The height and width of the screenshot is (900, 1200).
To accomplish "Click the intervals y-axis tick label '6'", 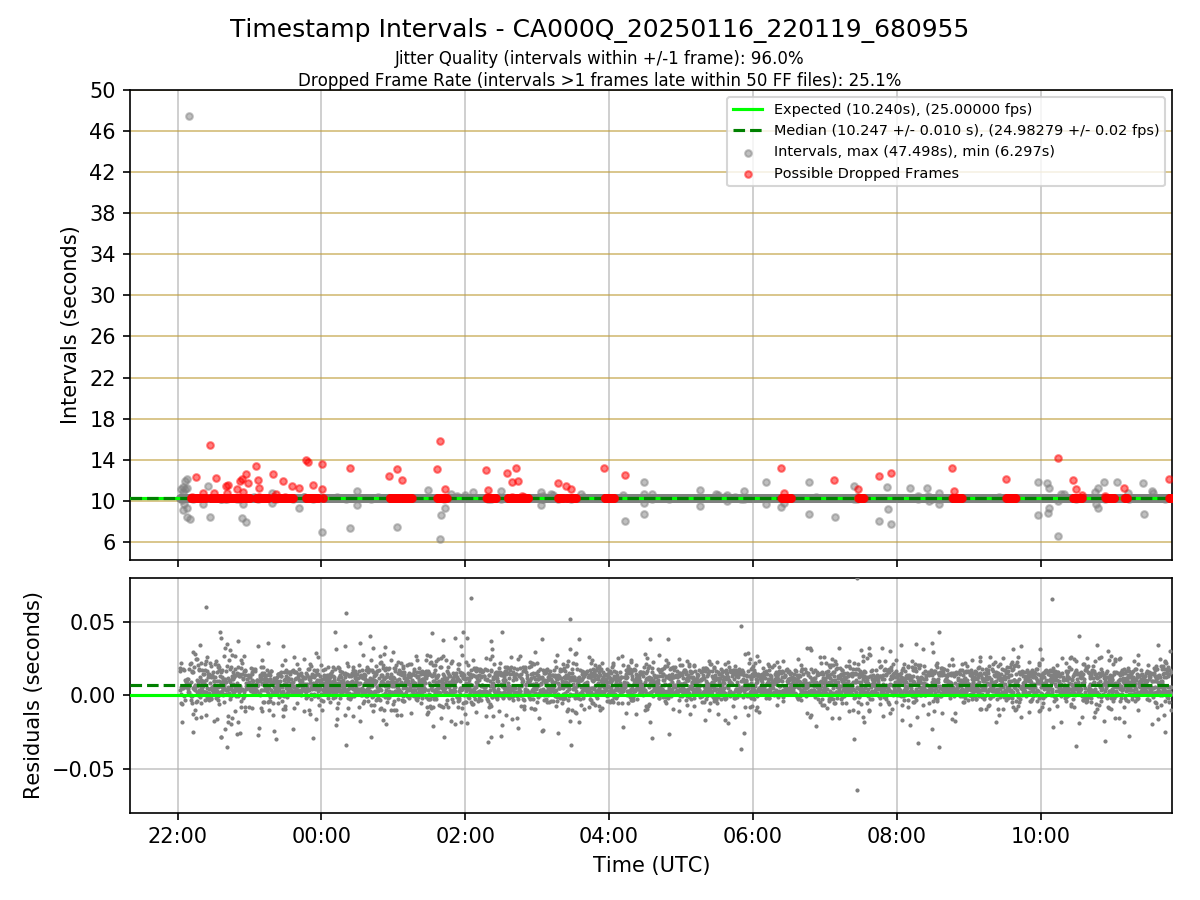I will click(x=110, y=542).
